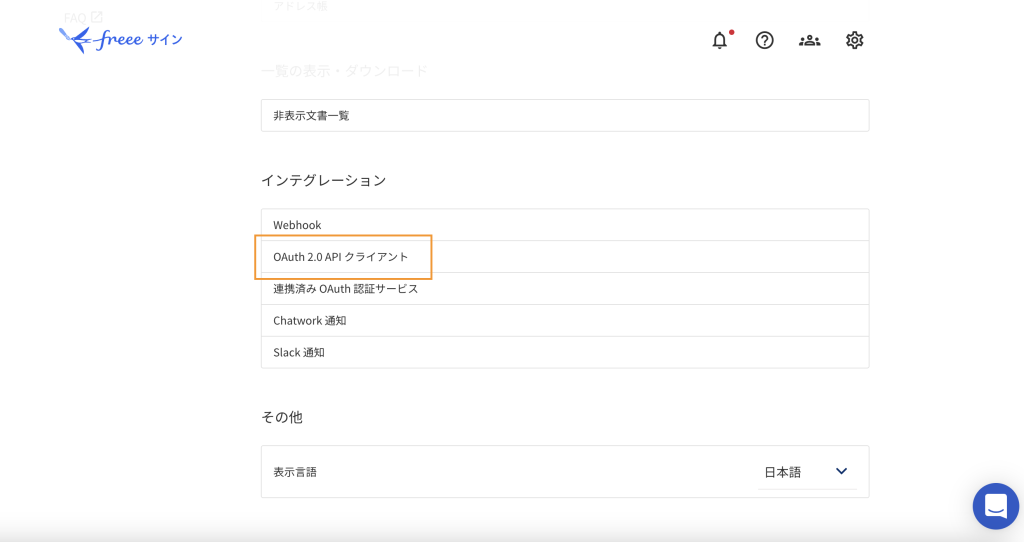Open the settings gear icon
Viewport: 1024px width, 542px height.
coord(854,40)
